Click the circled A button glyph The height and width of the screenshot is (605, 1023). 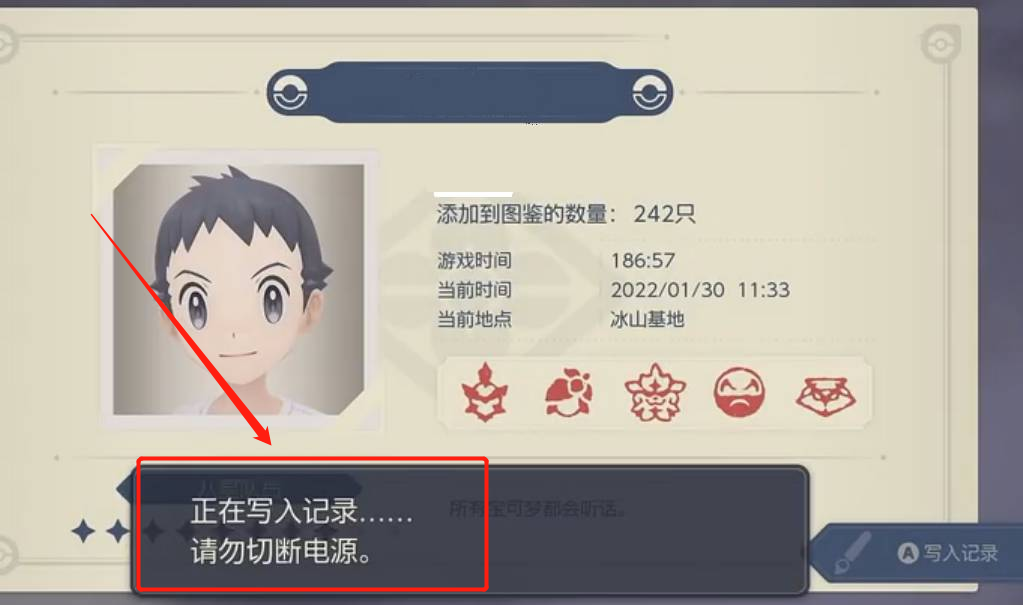[908, 553]
